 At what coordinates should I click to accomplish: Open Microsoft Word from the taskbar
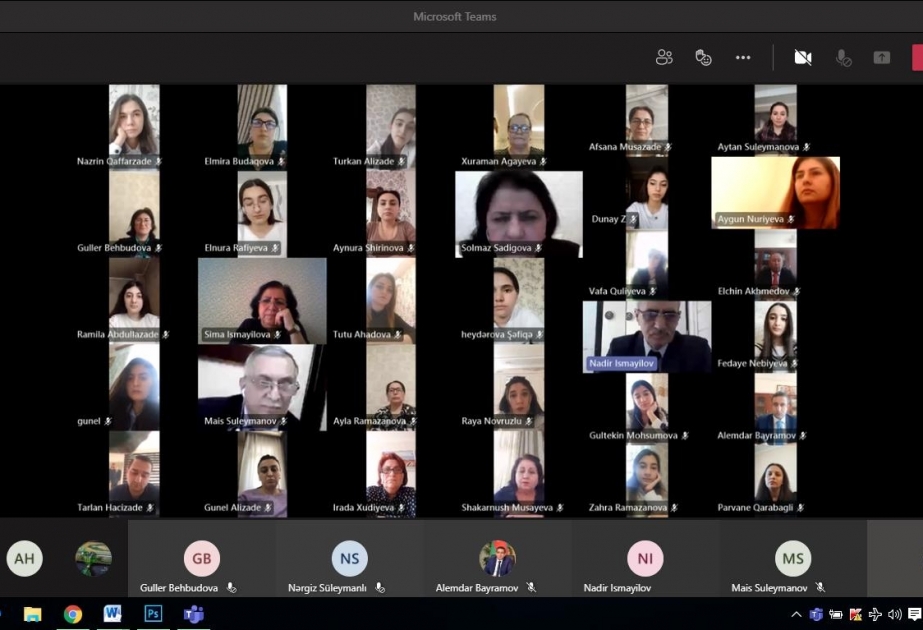tap(112, 614)
